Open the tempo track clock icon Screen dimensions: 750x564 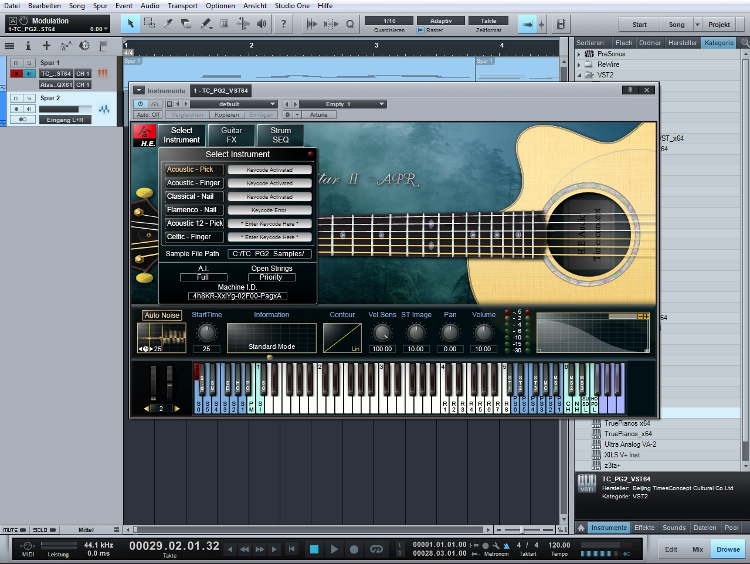84,46
